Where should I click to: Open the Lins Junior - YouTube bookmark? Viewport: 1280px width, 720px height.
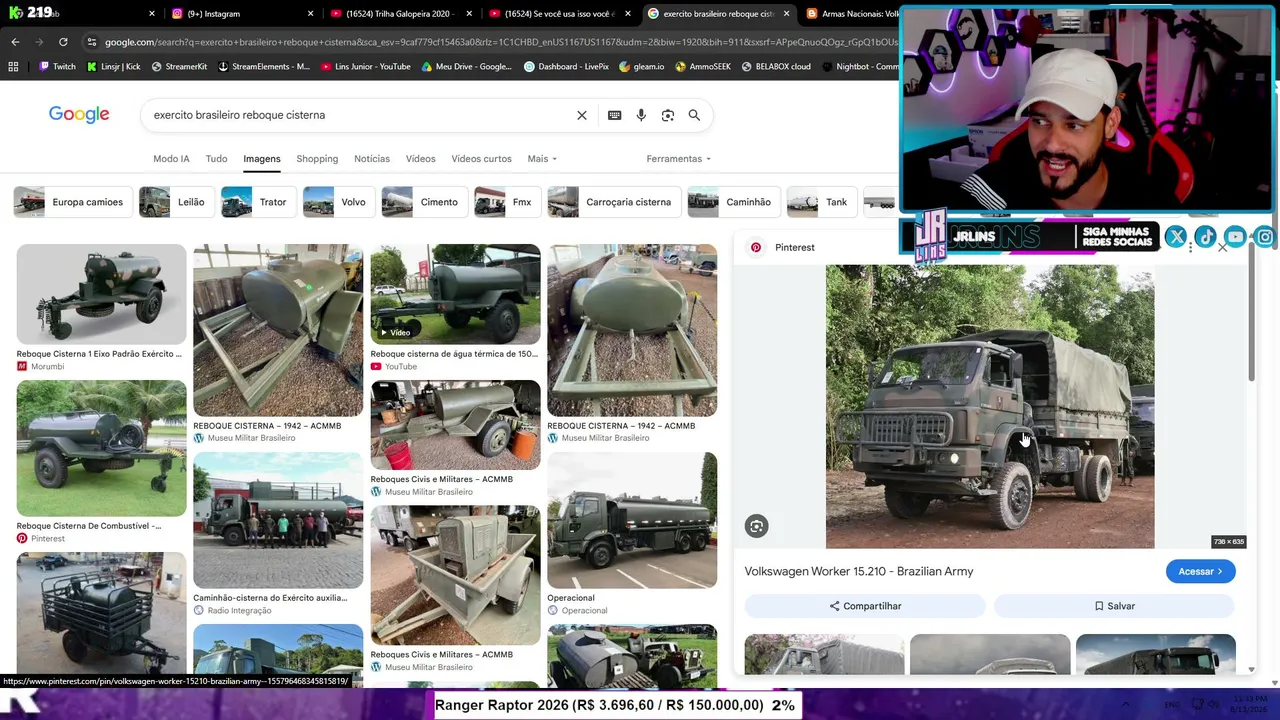click(366, 67)
